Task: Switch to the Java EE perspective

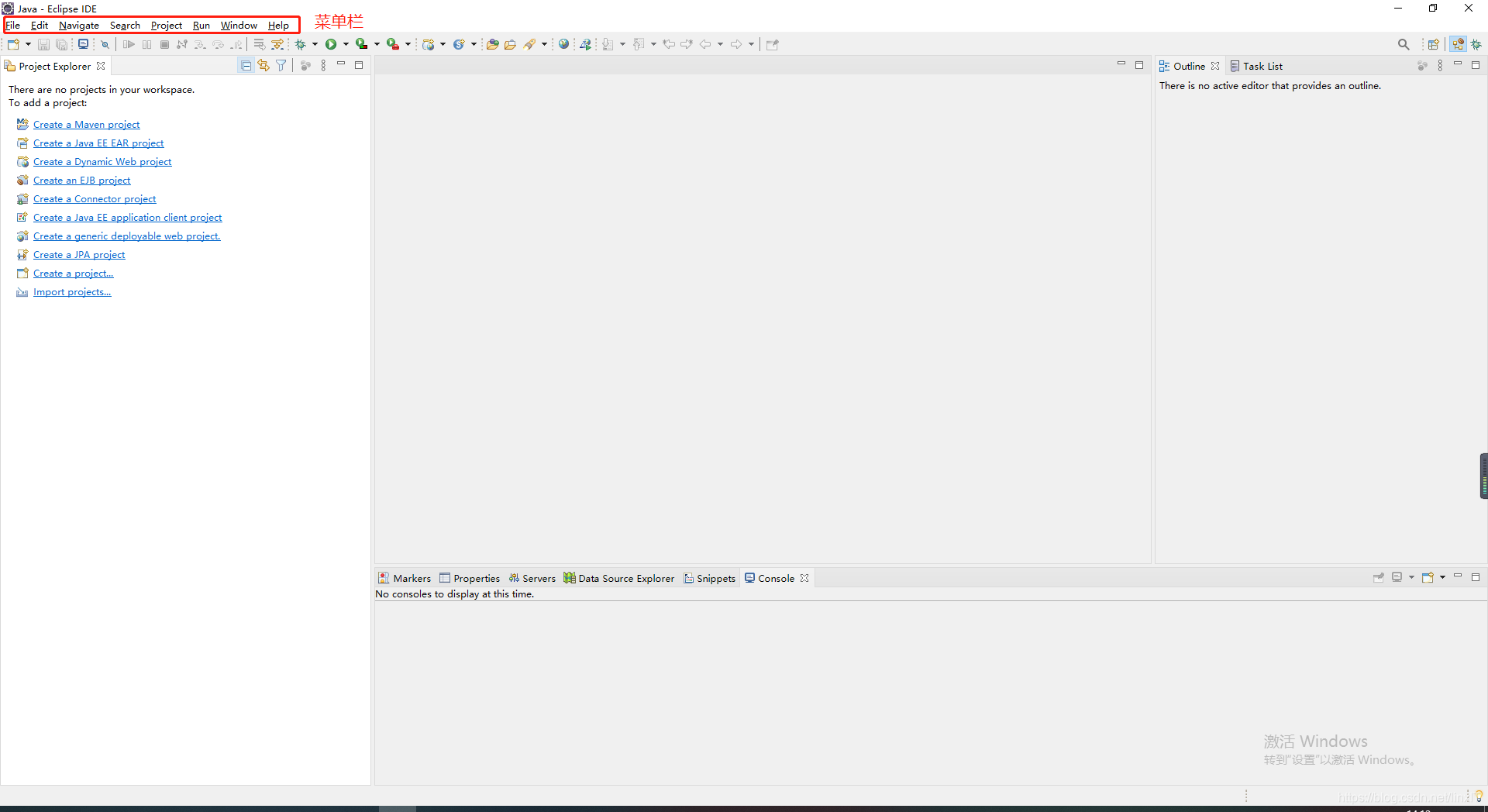Action: (x=1459, y=44)
